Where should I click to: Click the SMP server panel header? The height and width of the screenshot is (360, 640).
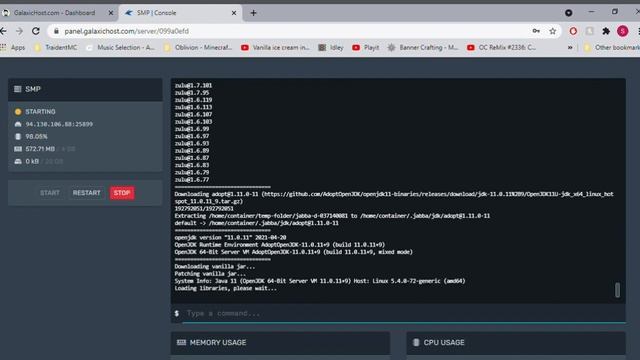tap(85, 89)
